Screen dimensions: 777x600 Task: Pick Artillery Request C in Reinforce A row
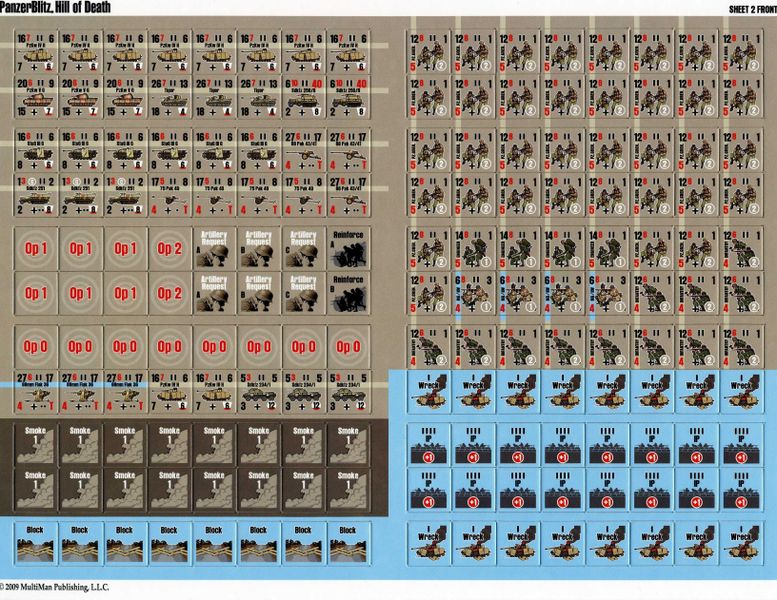click(x=303, y=249)
